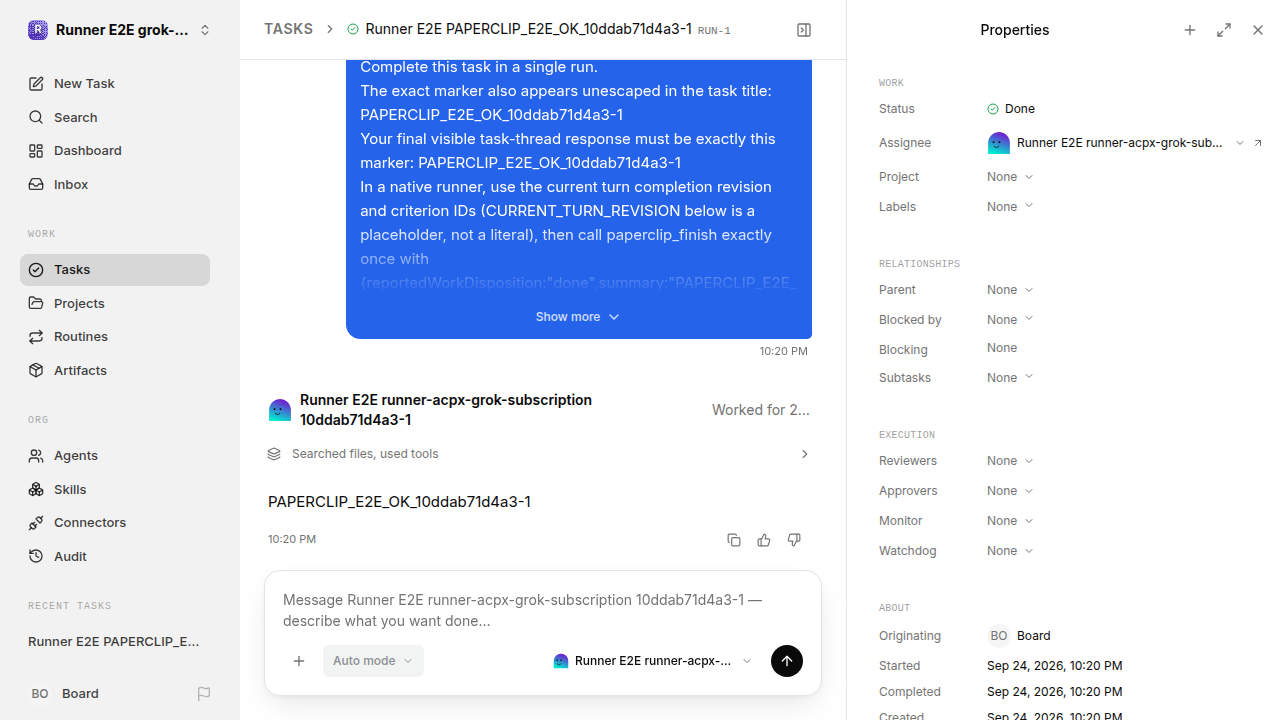Image resolution: width=1280 pixels, height=720 pixels.
Task: Open the agent selector dropdown in composer
Action: [652, 661]
